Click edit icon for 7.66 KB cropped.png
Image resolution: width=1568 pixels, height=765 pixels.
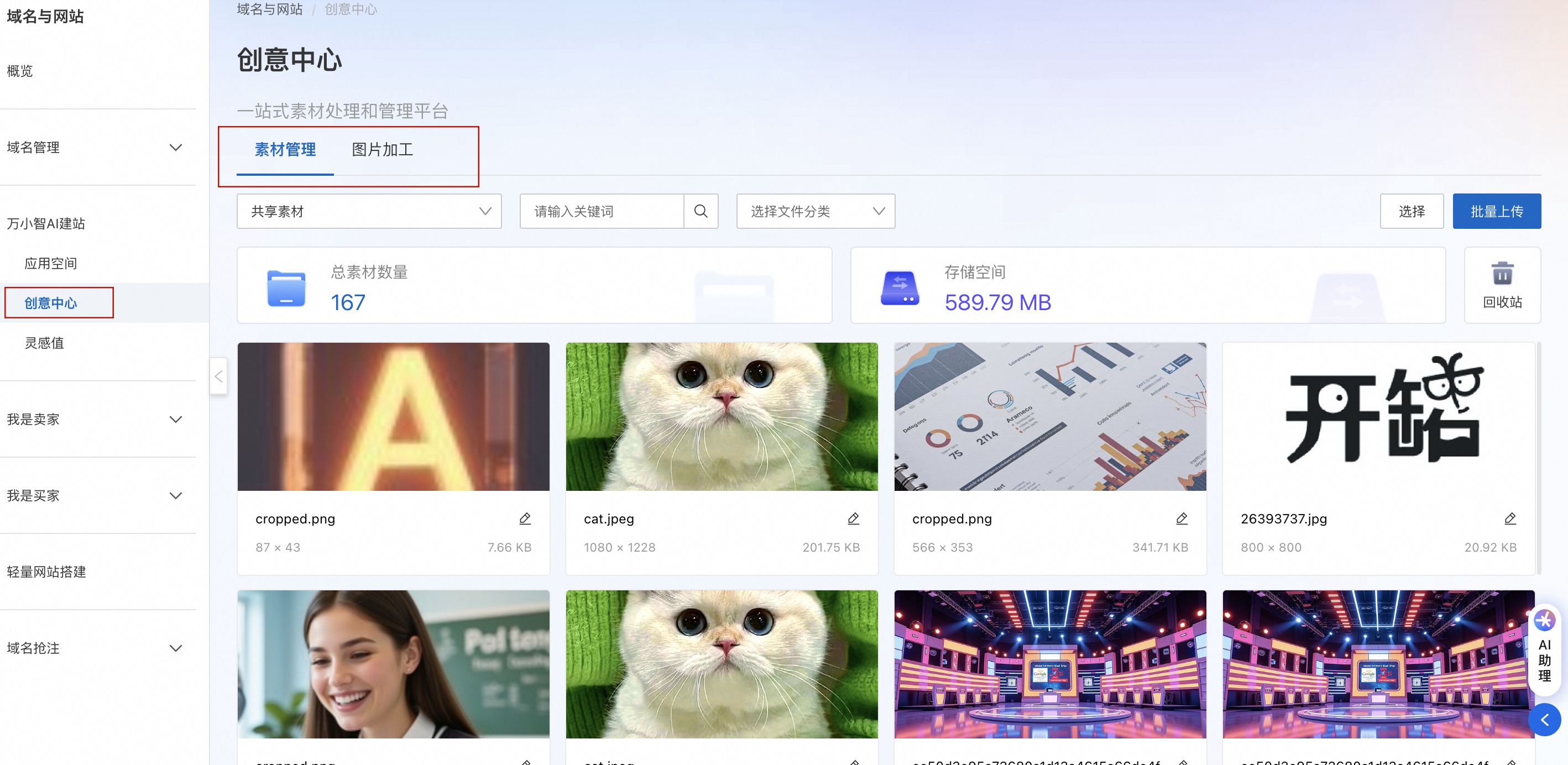tap(525, 518)
